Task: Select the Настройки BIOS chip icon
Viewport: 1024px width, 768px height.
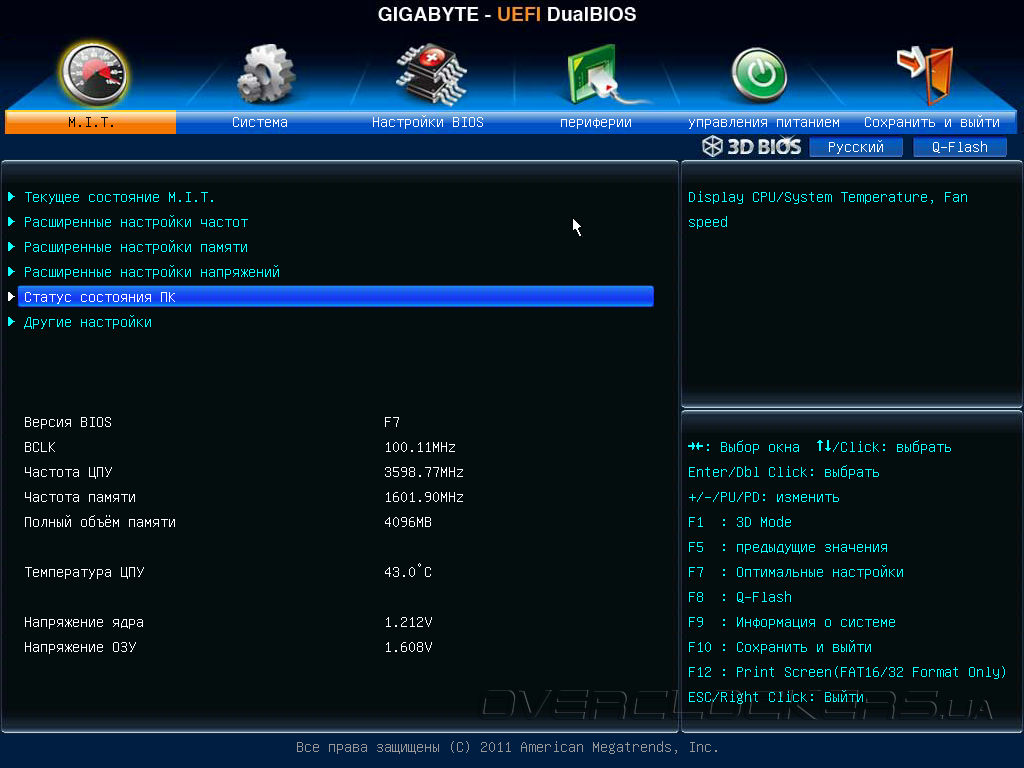Action: [x=431, y=74]
